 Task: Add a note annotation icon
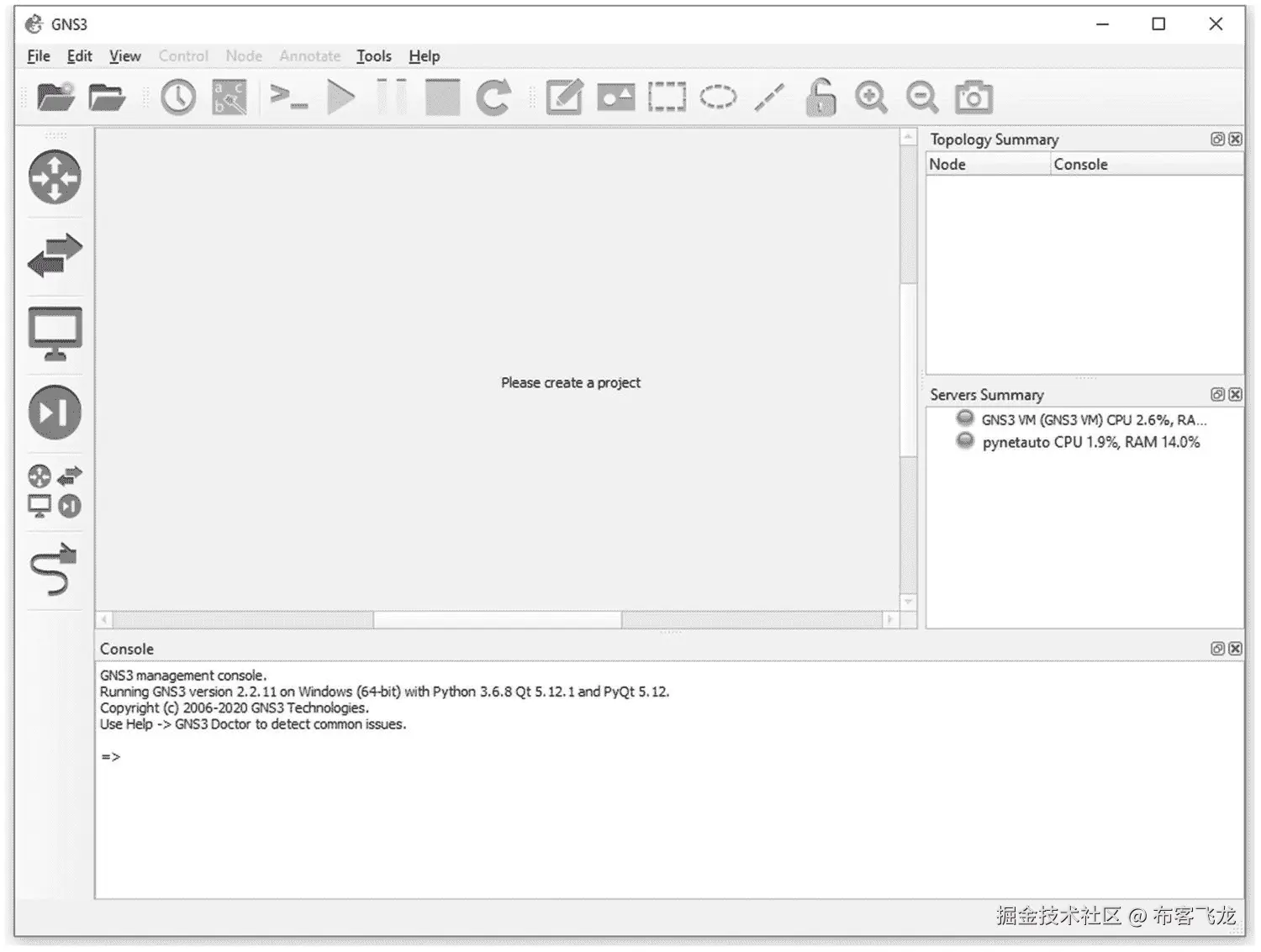(564, 97)
